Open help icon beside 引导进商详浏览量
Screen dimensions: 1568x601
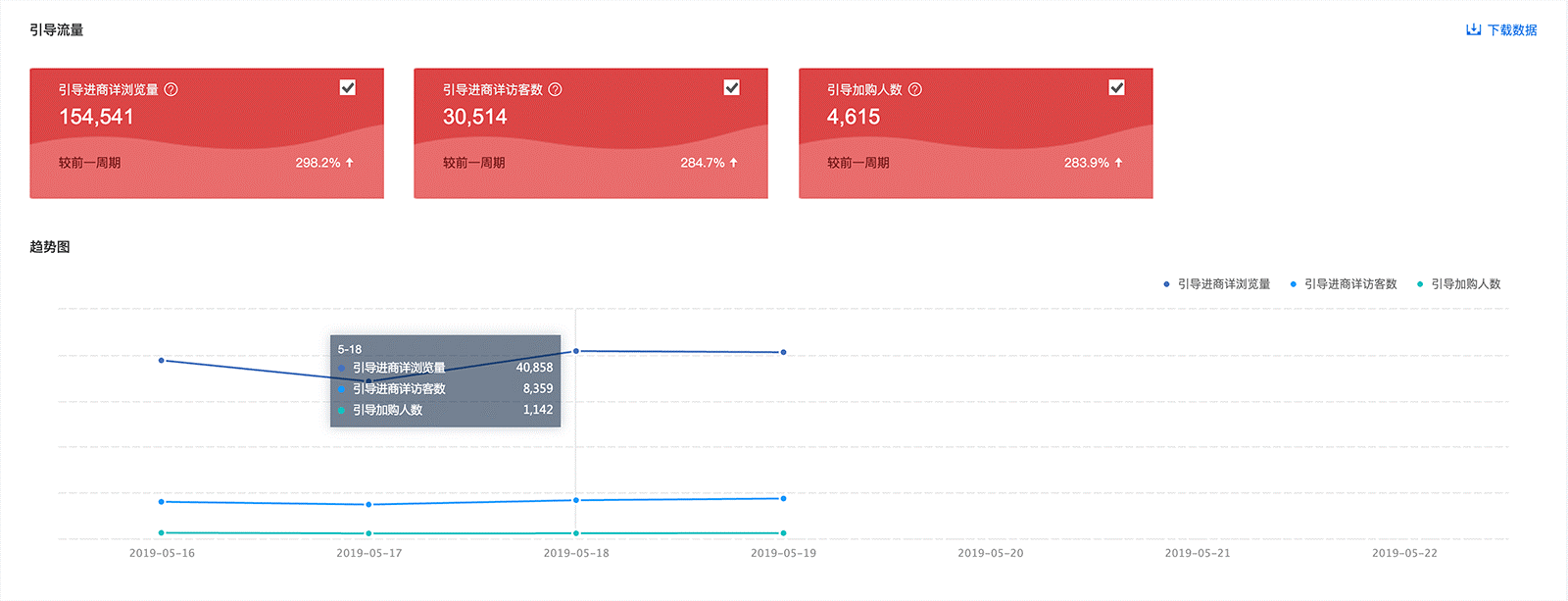(x=171, y=89)
